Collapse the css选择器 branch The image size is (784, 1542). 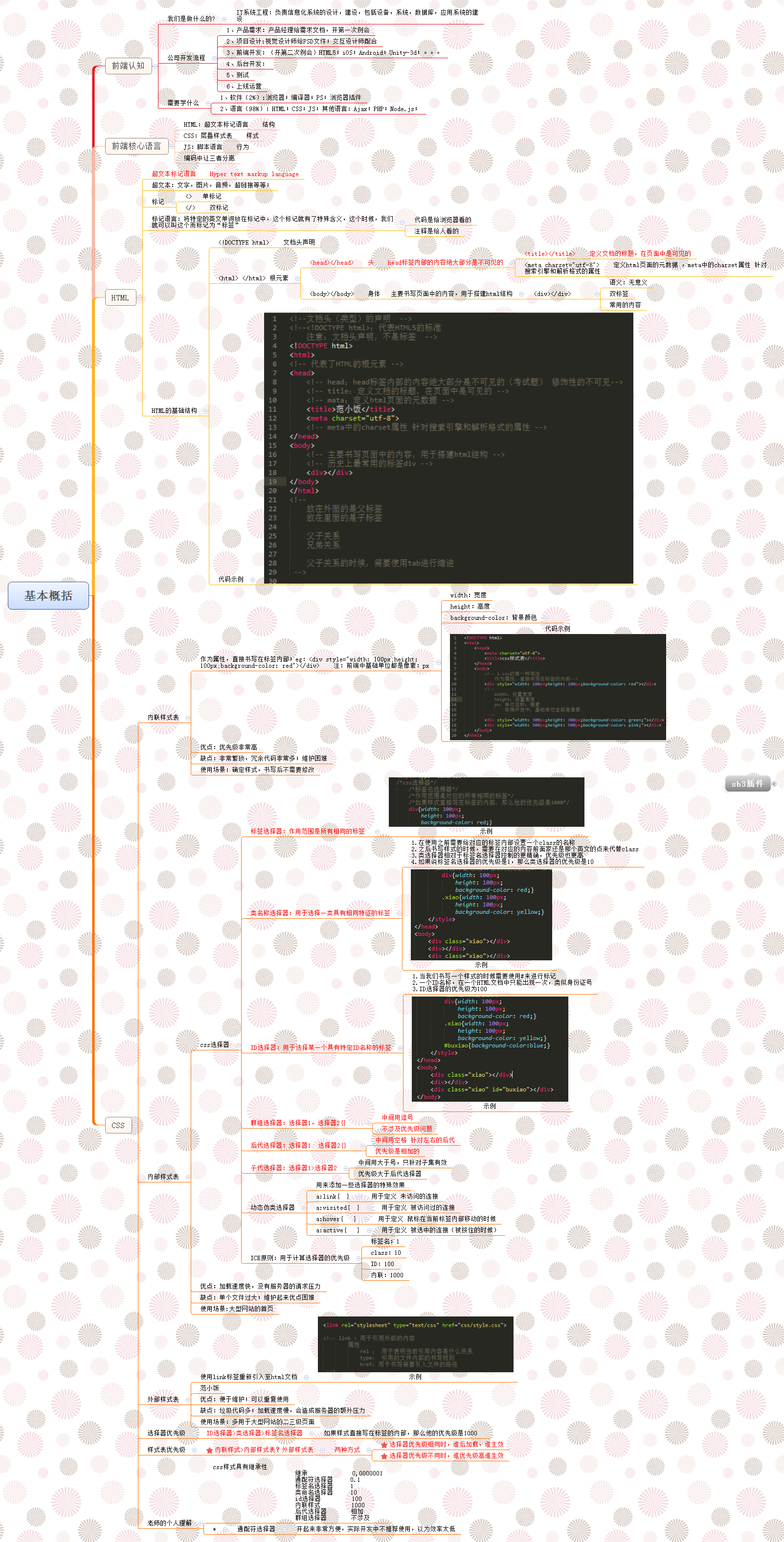[x=238, y=1045]
